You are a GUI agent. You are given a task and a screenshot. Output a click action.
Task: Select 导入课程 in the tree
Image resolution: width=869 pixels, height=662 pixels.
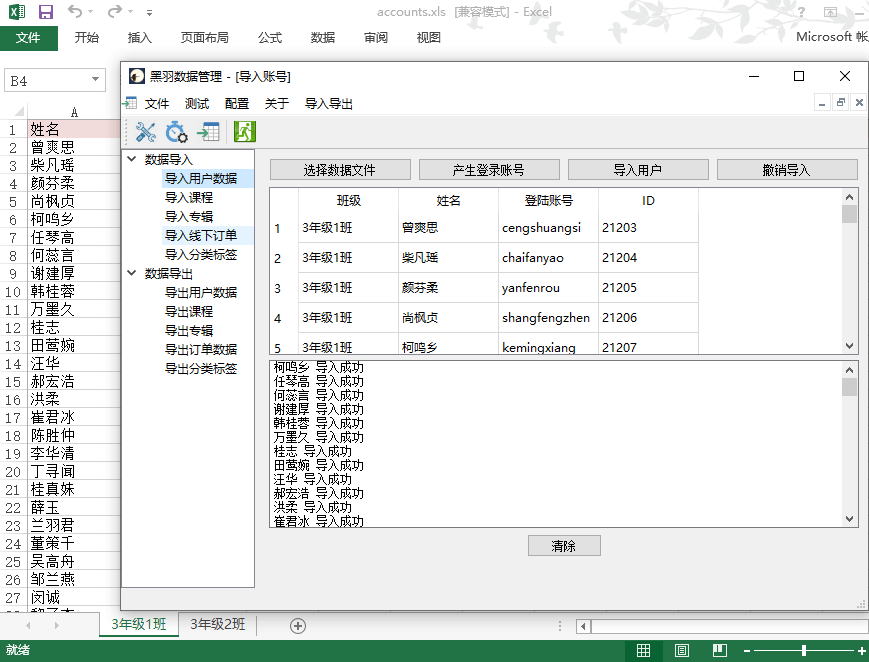[x=189, y=197]
